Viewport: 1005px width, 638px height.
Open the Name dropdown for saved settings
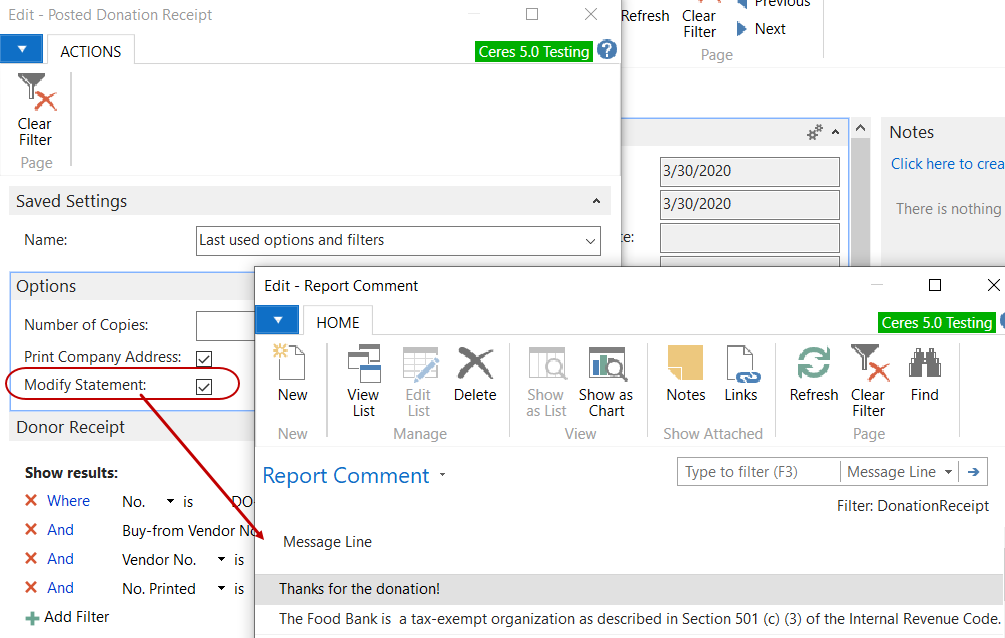[x=590, y=240]
